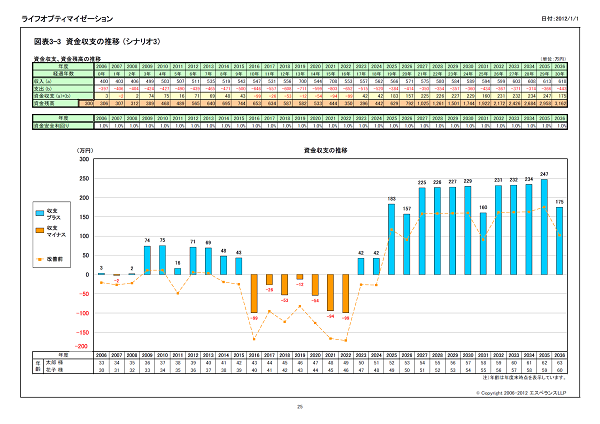Click the 資金収支利回り row label
The image size is (600, 424).
tap(48, 124)
